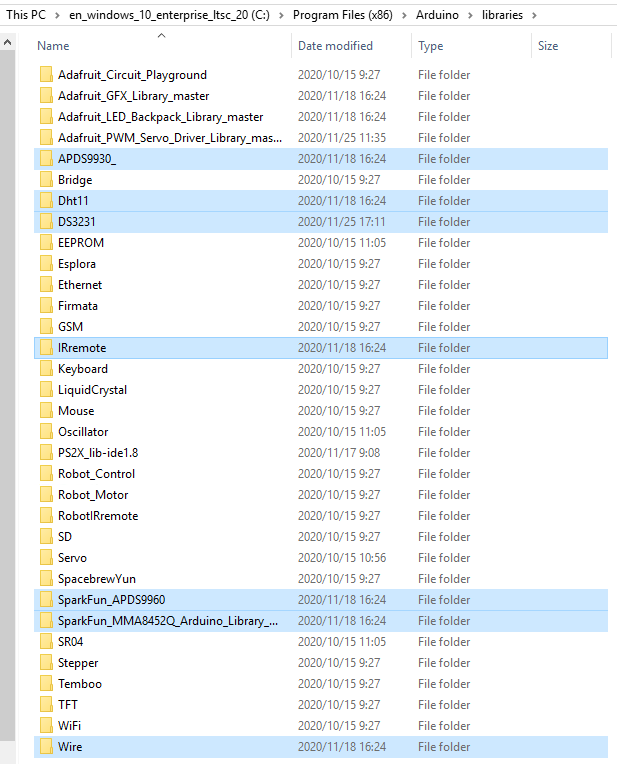The image size is (617, 764).
Task: Click the Adafruit_LED_Backpack_Library_master folder icon
Action: [46, 116]
